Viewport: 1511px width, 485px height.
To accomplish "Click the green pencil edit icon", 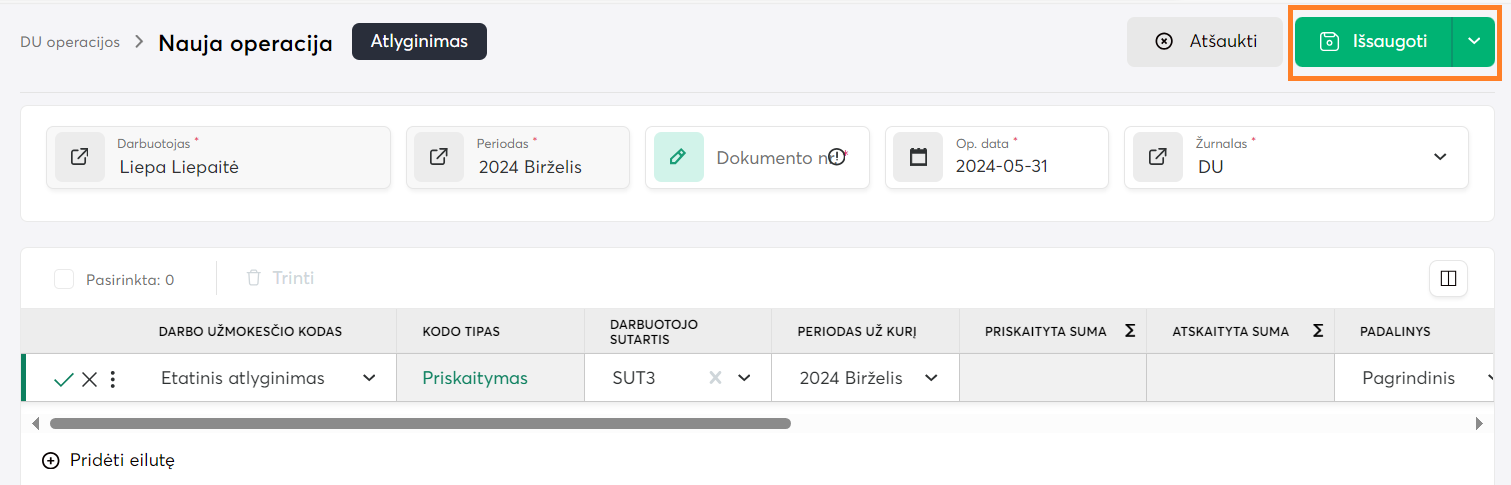I will point(678,157).
